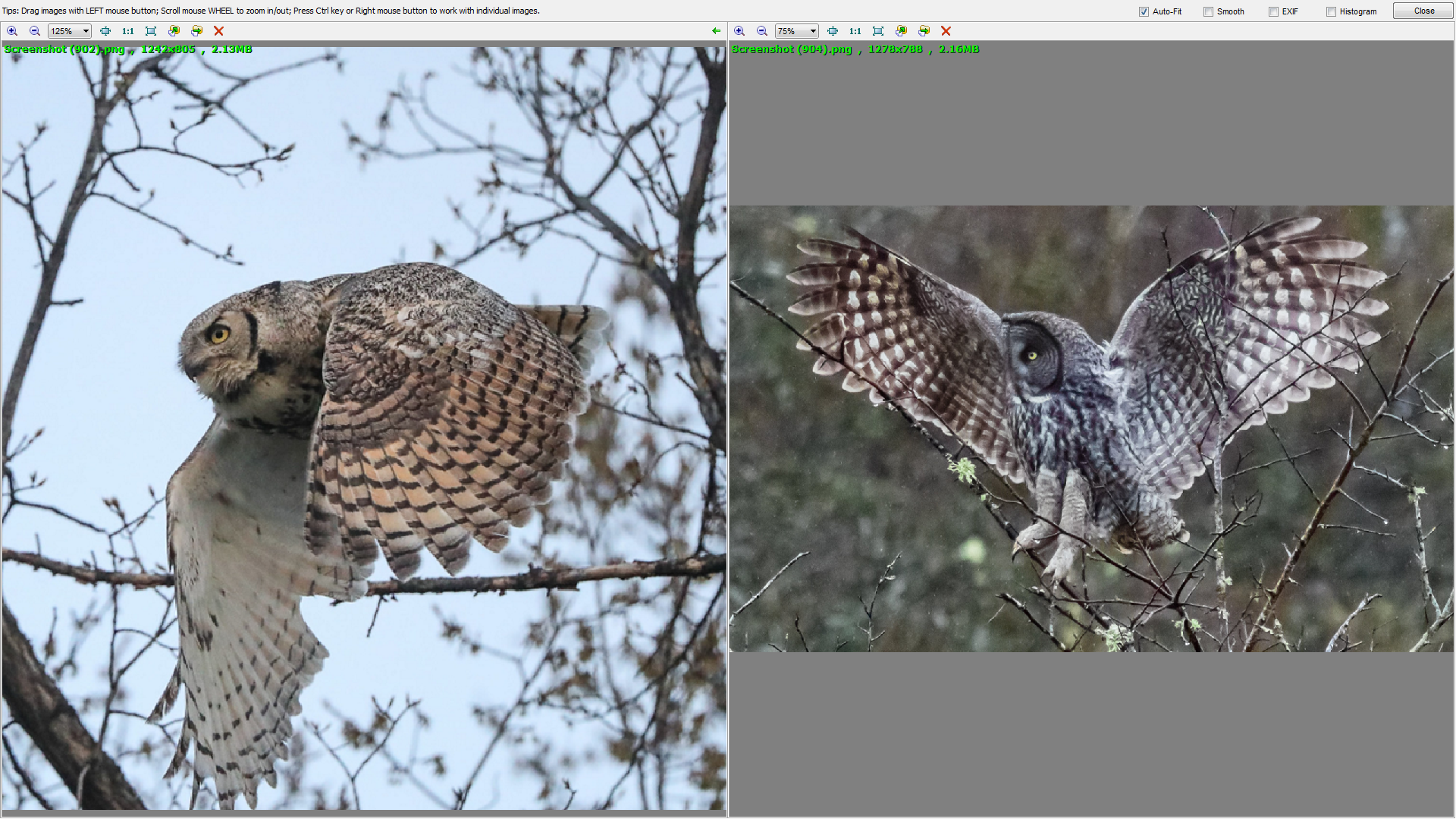Move left image to folder

click(196, 31)
